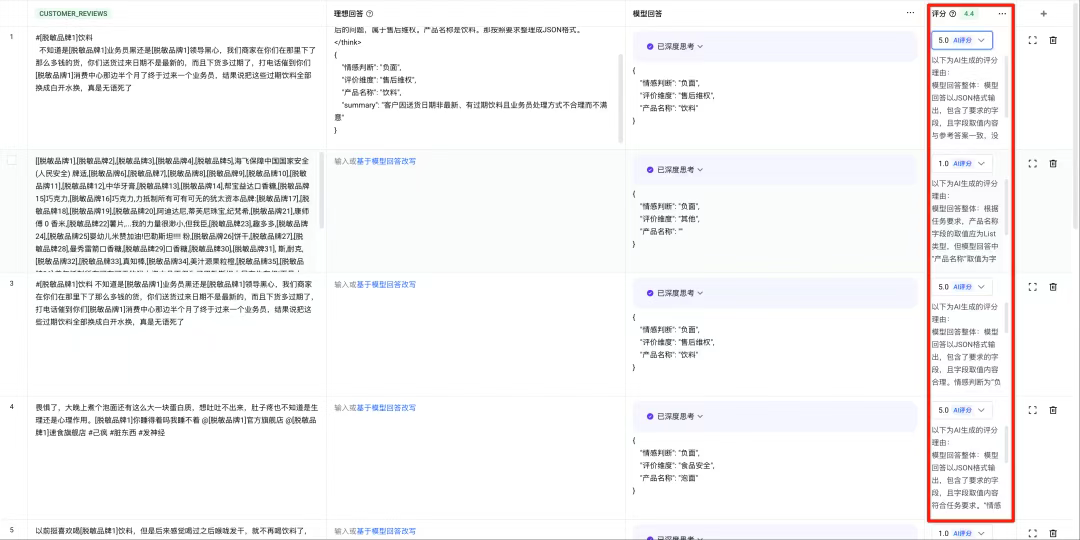Image resolution: width=1080 pixels, height=540 pixels.
Task: Open the 模型回答 column three-dot menu
Action: (x=910, y=14)
